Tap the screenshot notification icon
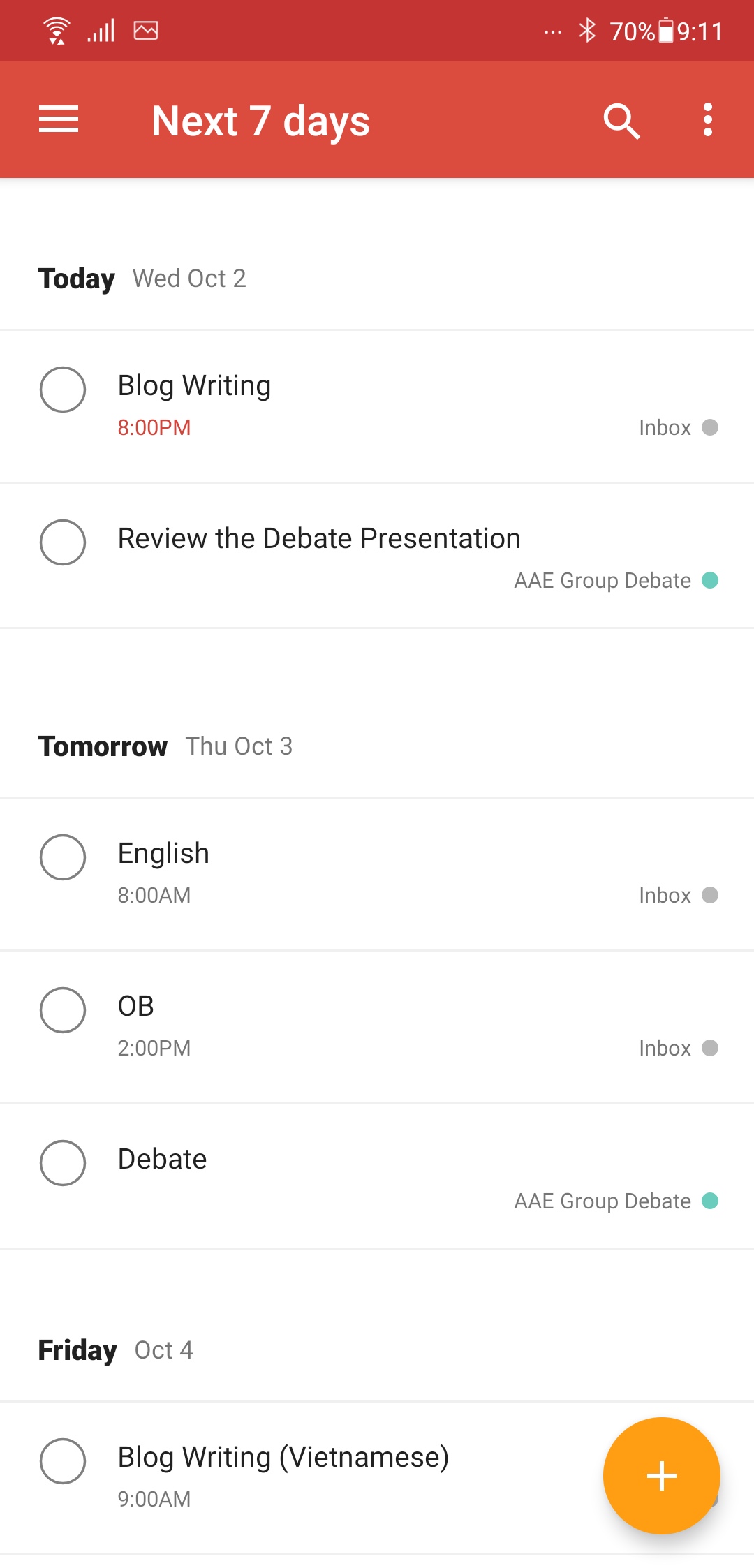The height and width of the screenshot is (1568, 754). click(x=146, y=31)
